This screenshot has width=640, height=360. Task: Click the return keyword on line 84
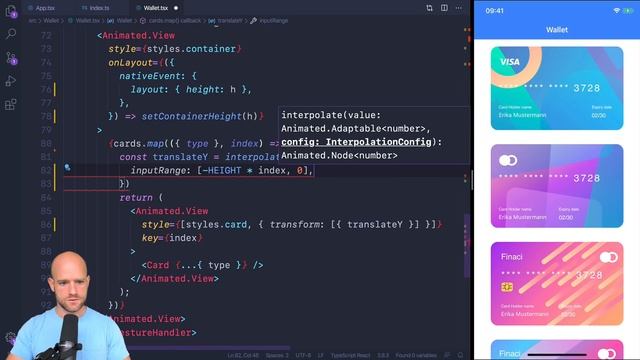tap(136, 198)
